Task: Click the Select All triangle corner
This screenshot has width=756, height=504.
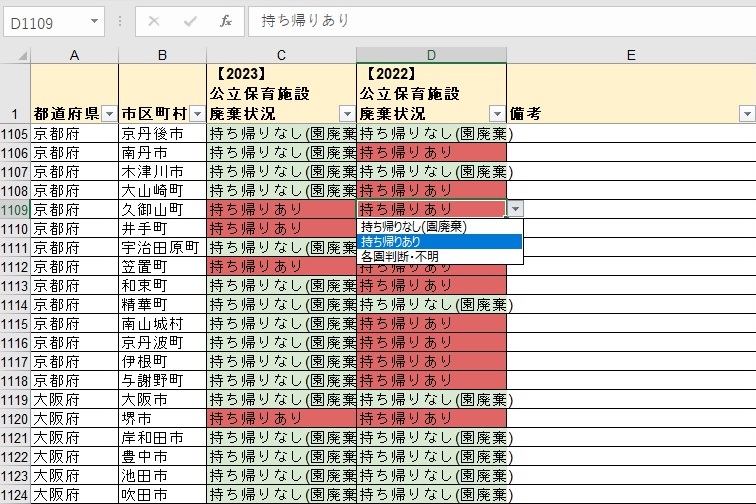Action: 22,56
